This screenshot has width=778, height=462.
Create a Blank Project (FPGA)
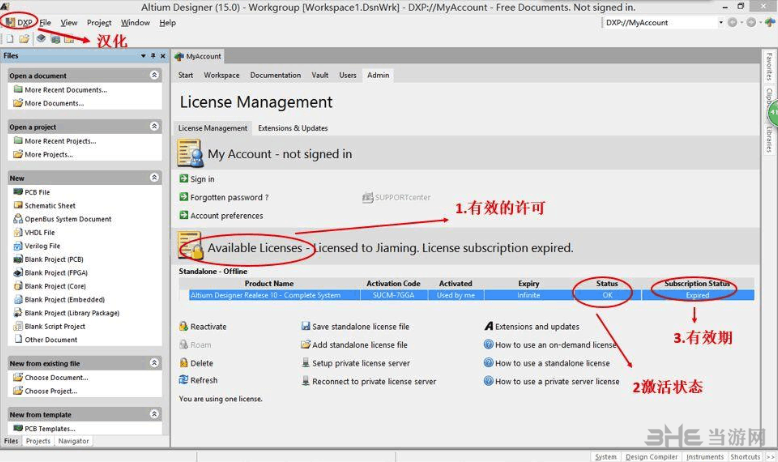tap(51, 272)
